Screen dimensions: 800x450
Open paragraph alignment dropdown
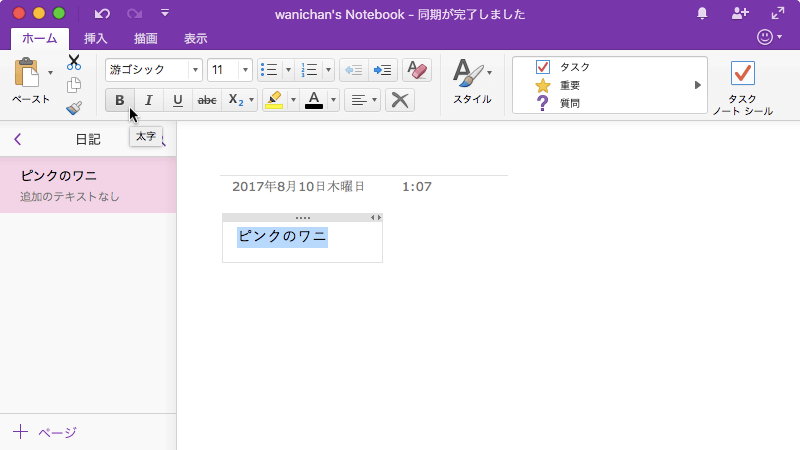point(363,100)
